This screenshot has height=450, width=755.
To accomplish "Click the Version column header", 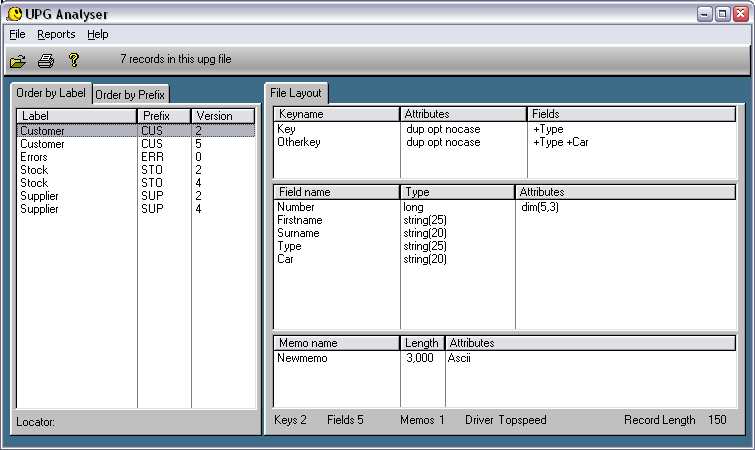I will pos(222,116).
